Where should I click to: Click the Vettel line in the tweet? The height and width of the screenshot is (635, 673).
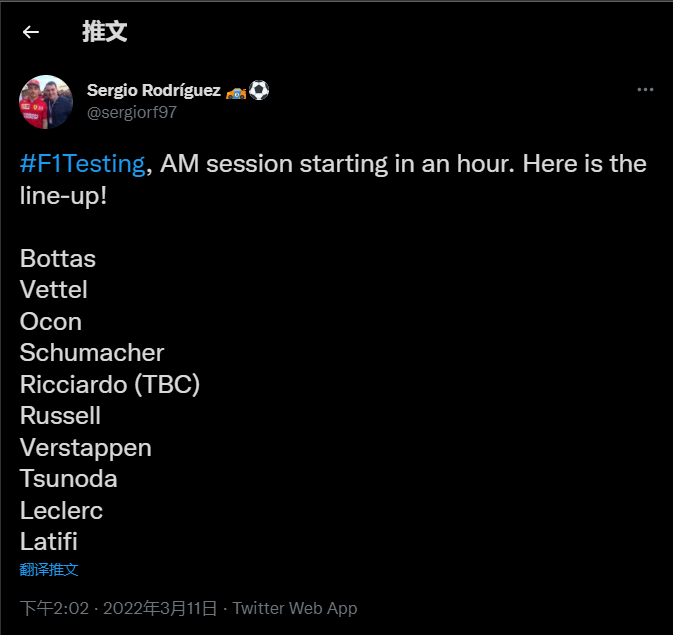(54, 290)
